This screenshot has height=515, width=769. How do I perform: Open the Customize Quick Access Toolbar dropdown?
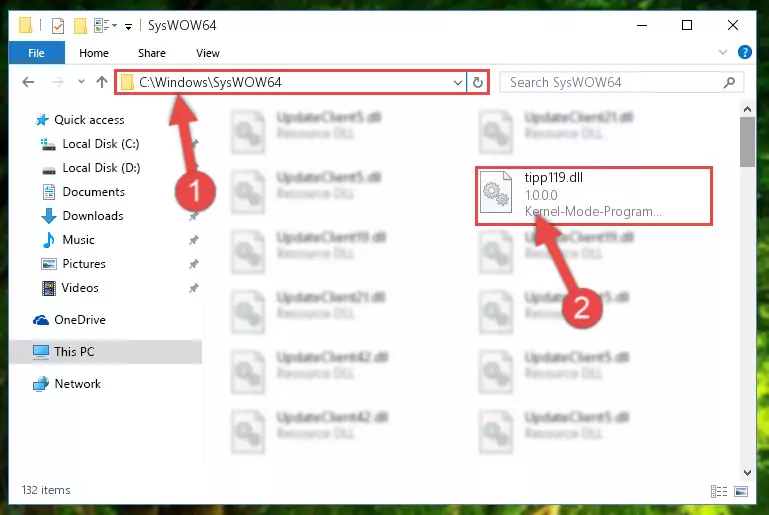[128, 26]
